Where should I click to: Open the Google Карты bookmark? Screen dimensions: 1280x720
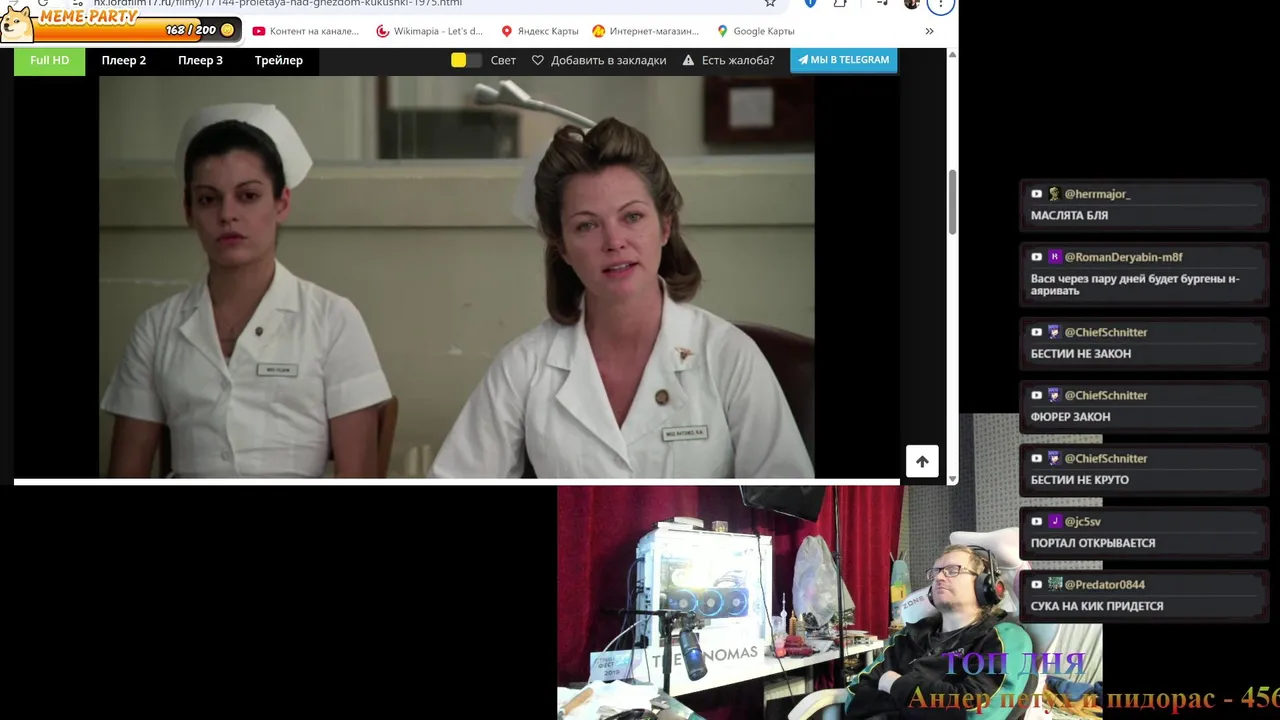pyautogui.click(x=755, y=31)
